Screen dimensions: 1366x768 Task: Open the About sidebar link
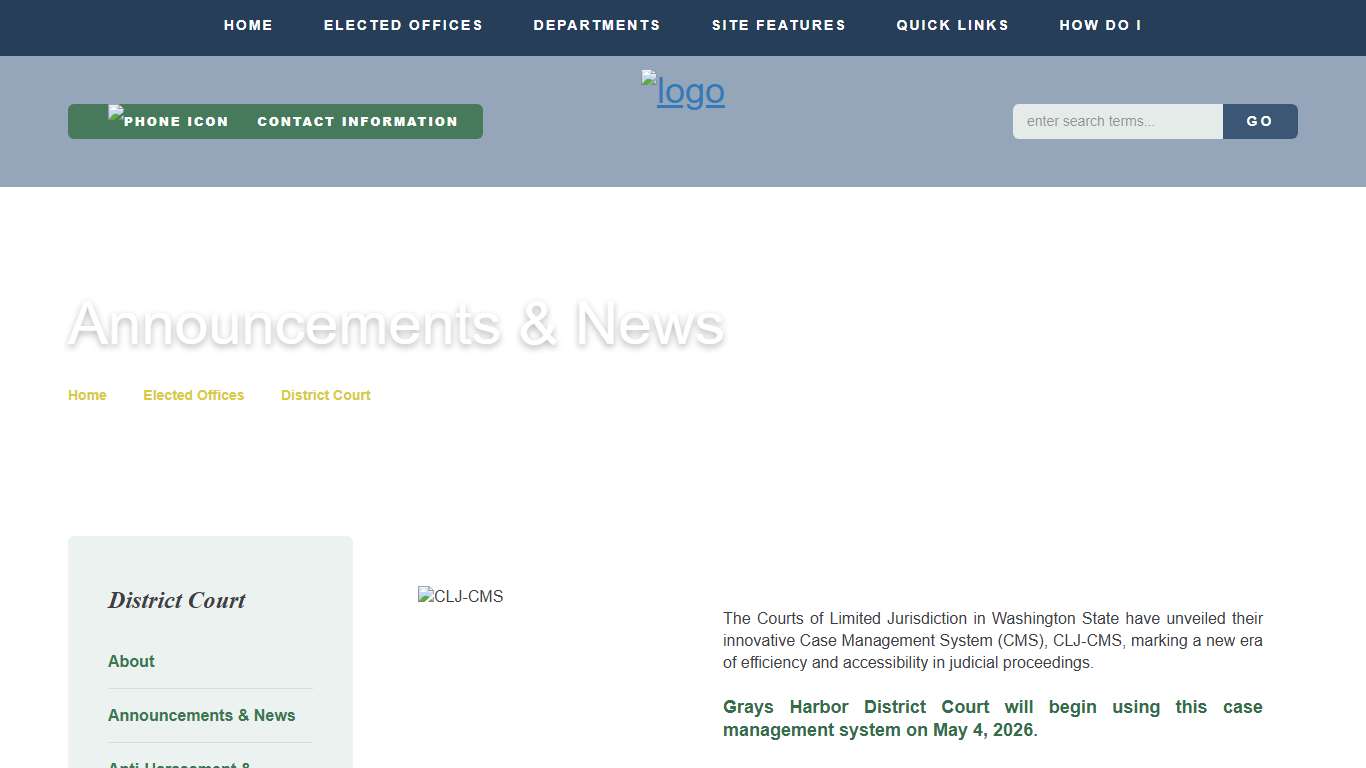(131, 661)
